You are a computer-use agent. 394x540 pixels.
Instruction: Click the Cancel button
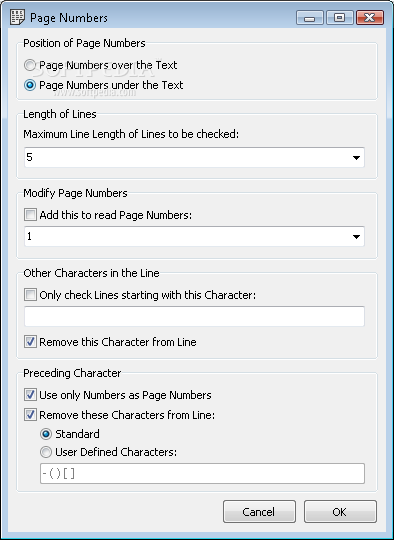(x=259, y=512)
